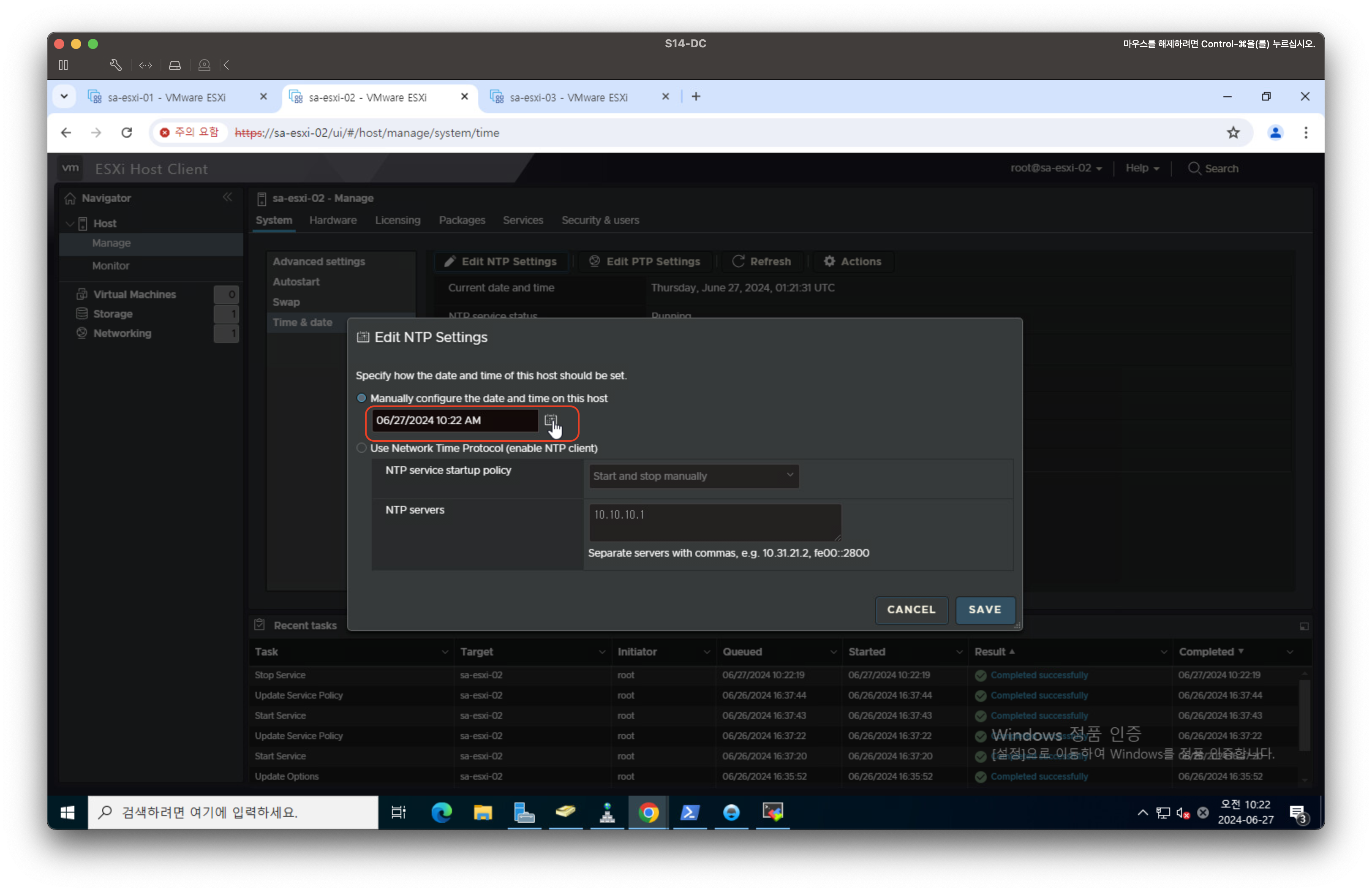Open NTP service startup policy dropdown
The width and height of the screenshot is (1372, 892).
694,476
